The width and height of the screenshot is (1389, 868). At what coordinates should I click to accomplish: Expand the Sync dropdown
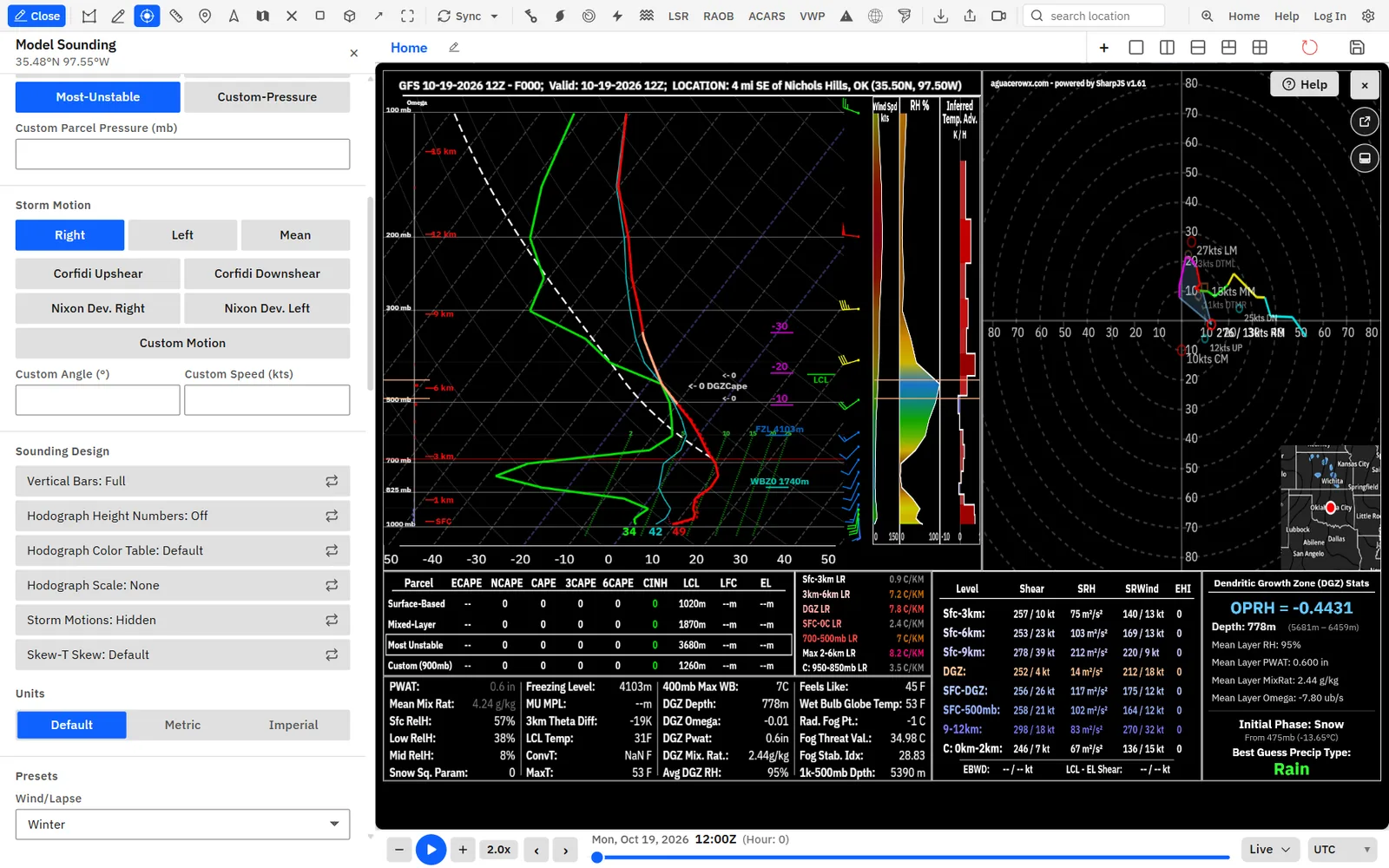point(468,16)
